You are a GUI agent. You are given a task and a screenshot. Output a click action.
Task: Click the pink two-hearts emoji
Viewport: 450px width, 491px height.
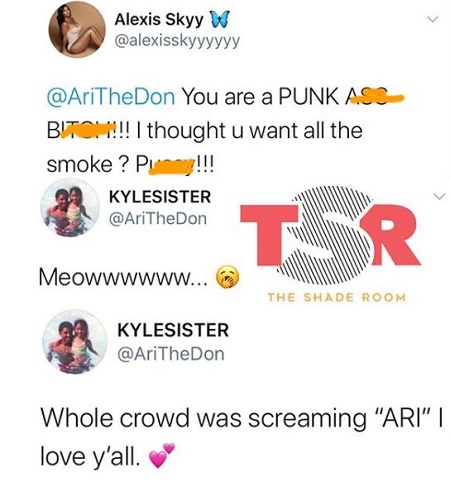tap(162, 455)
